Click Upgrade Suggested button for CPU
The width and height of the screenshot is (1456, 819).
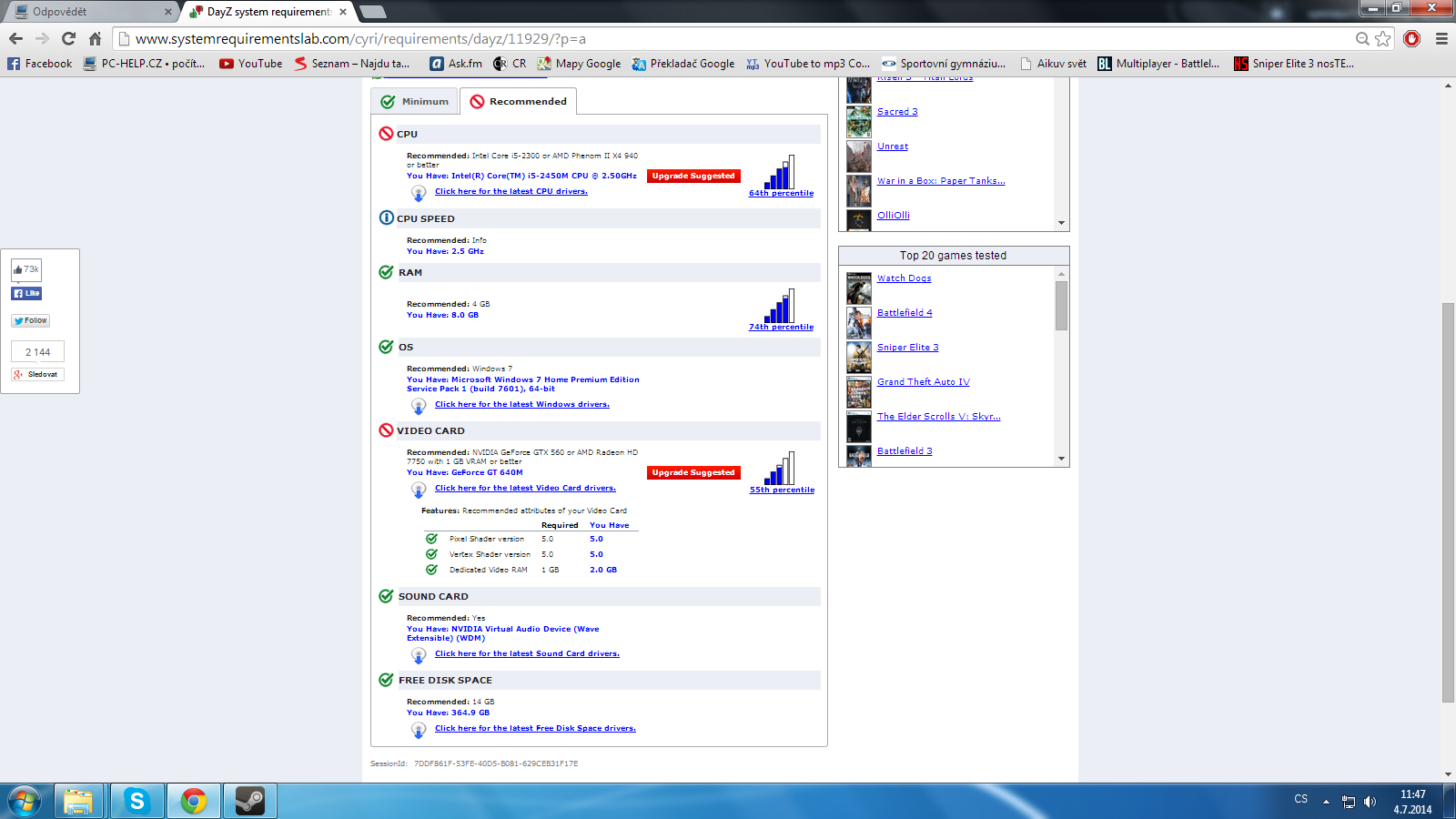693,177
